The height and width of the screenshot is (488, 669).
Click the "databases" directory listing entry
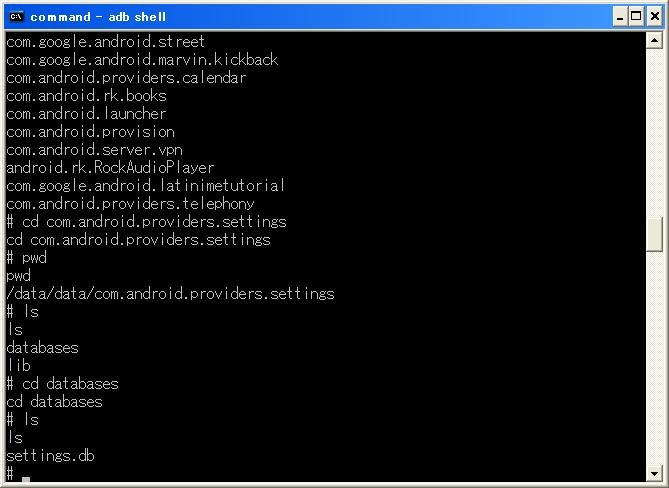pyautogui.click(x=42, y=348)
